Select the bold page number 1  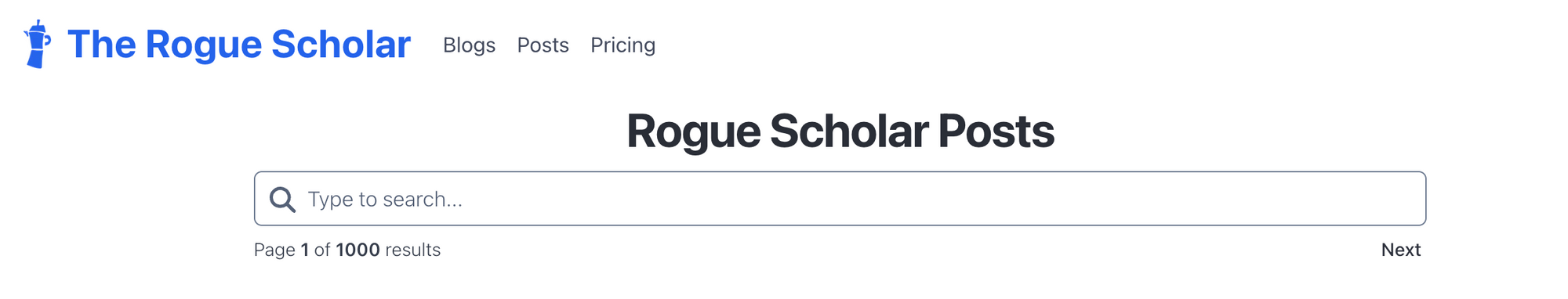(304, 250)
